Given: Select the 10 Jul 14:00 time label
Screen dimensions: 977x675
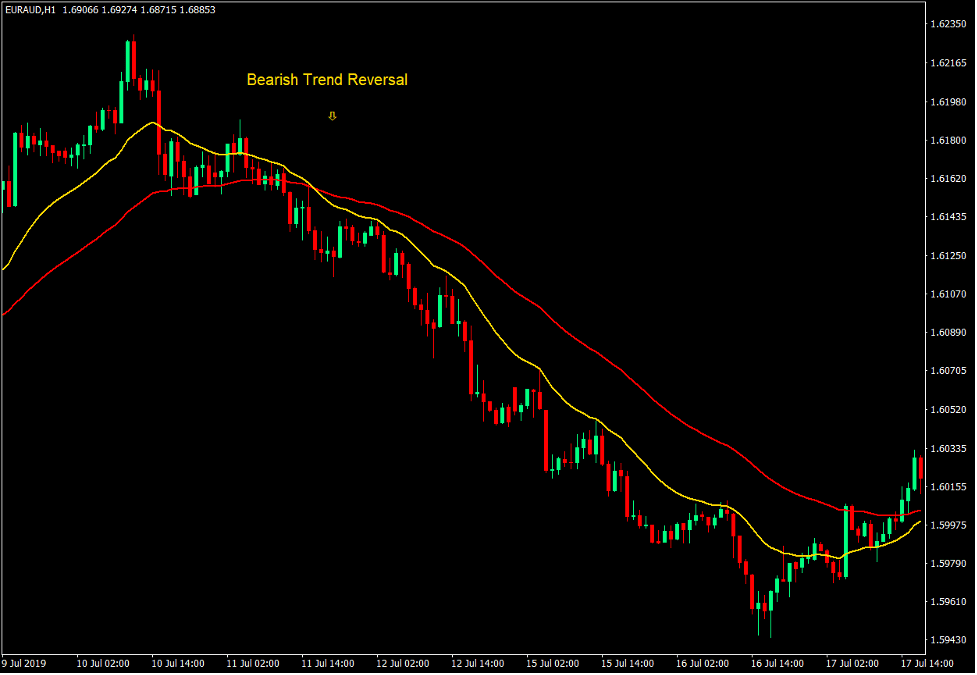Looking at the screenshot, I should click(178, 663).
